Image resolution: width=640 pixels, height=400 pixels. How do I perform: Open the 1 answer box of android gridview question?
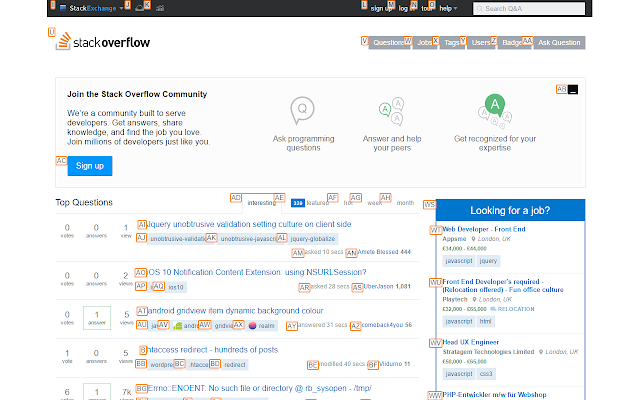pyautogui.click(x=97, y=318)
